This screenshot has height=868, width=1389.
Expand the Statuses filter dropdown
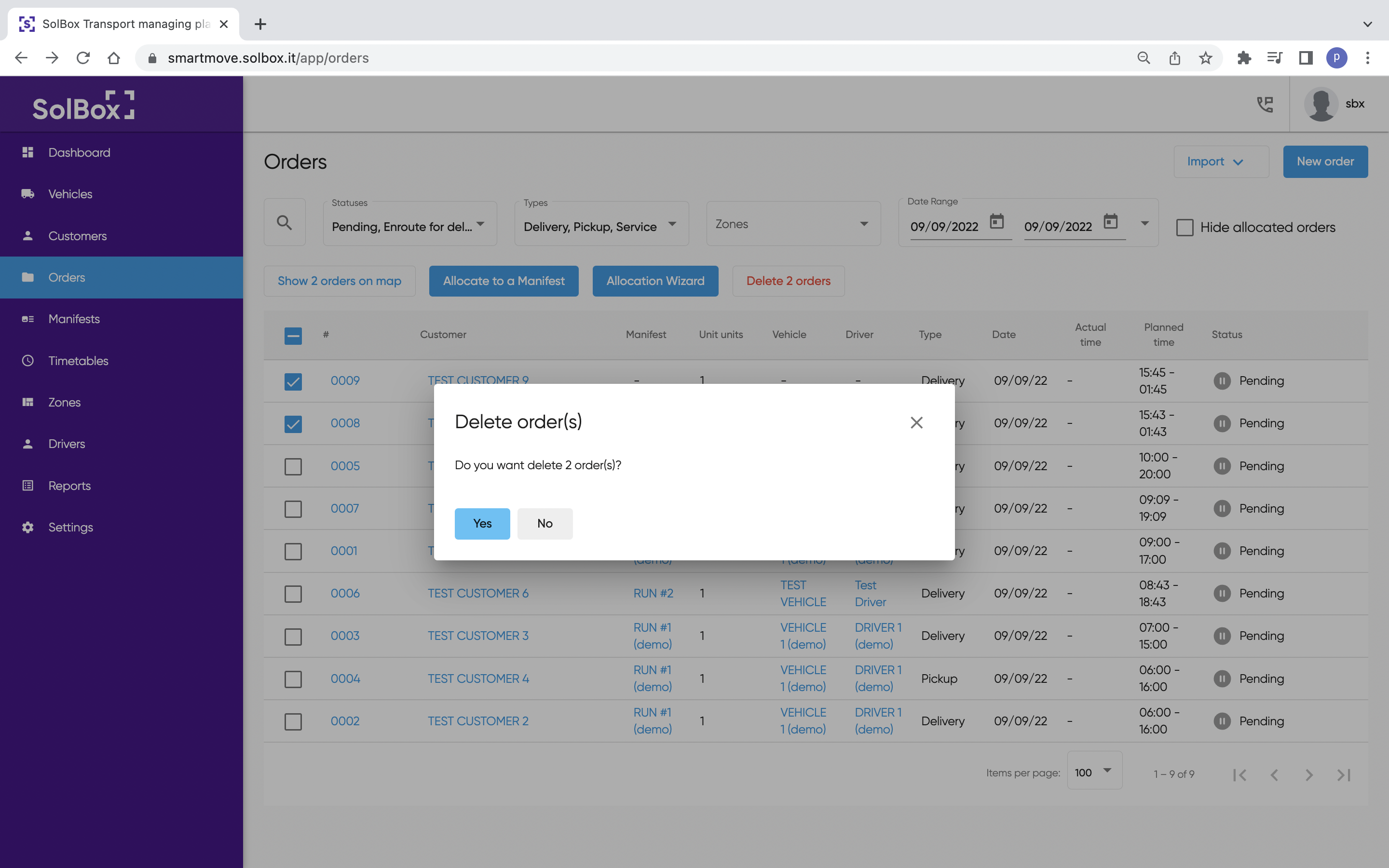click(410, 224)
